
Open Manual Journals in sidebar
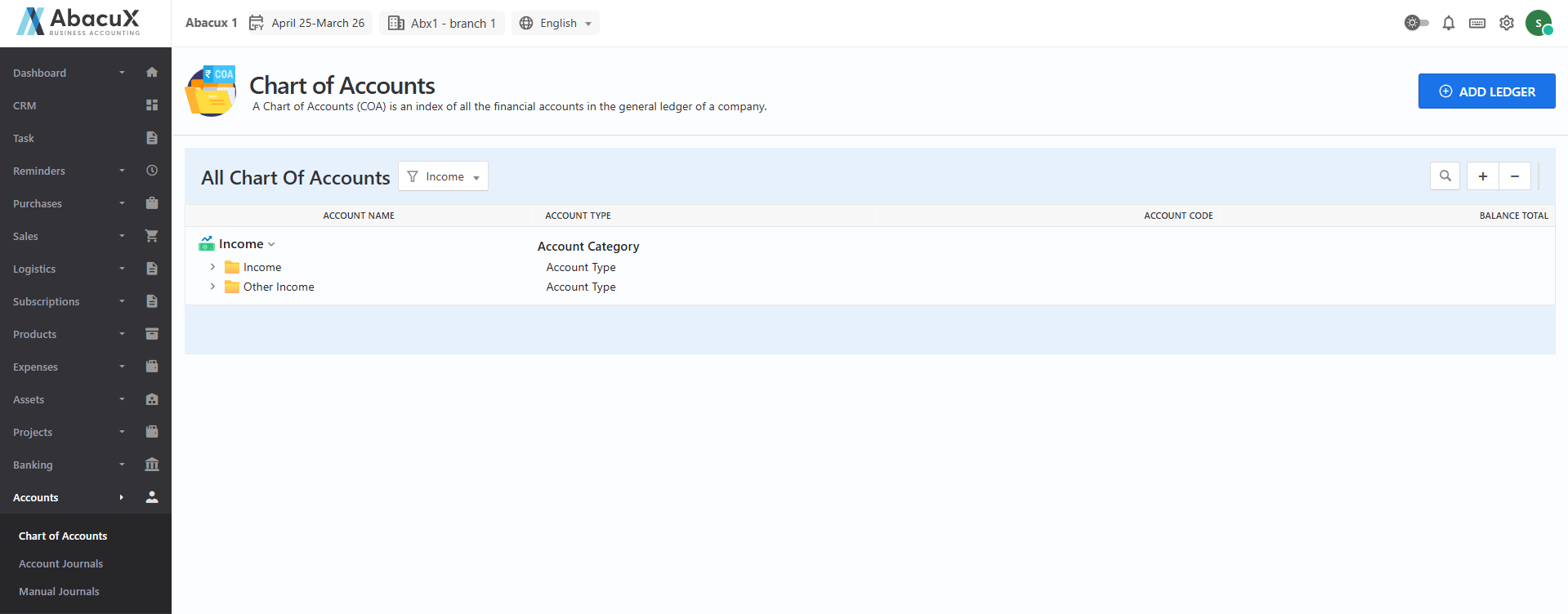[59, 591]
